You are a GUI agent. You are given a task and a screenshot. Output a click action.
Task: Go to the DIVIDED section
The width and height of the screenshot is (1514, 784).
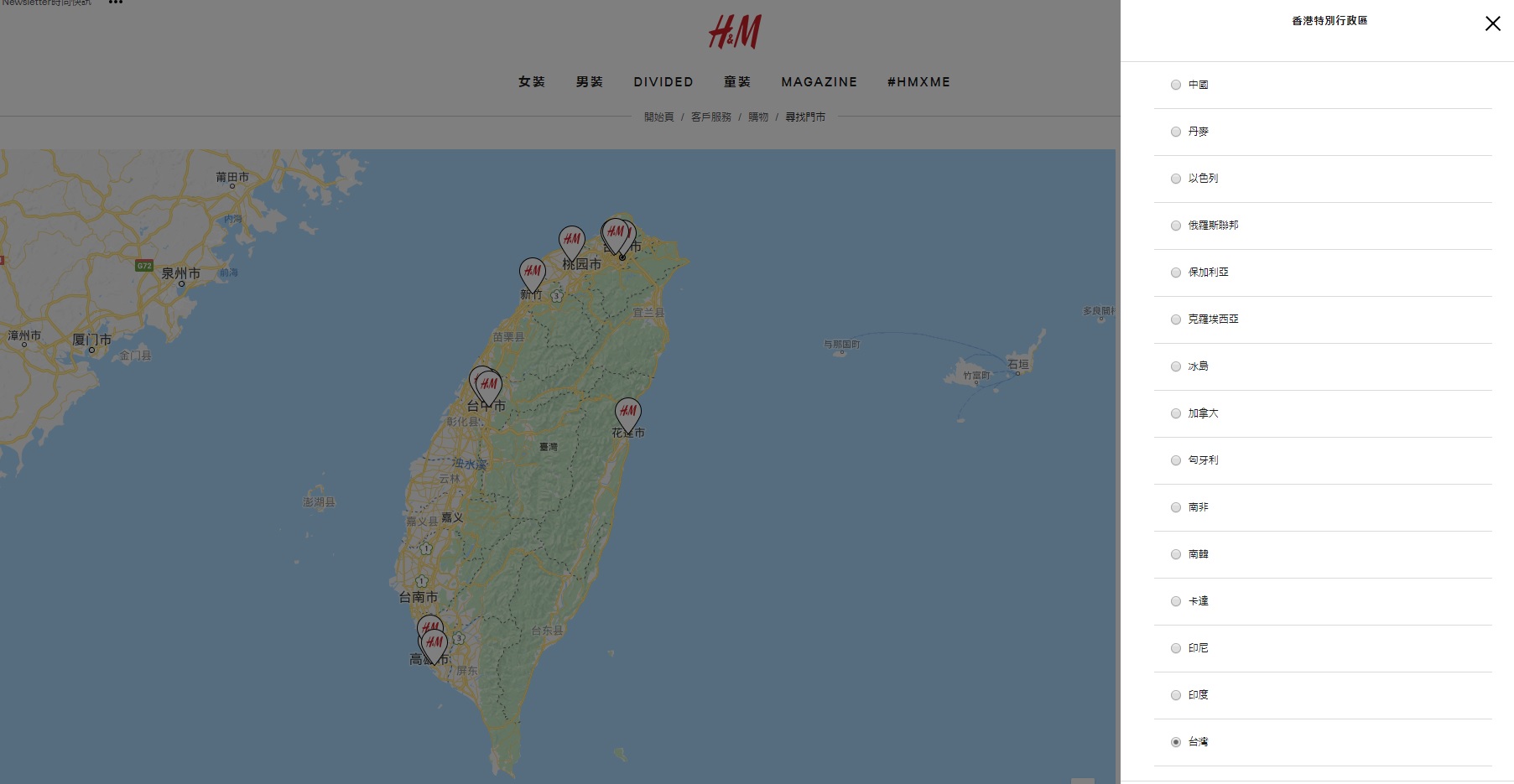[x=663, y=82]
